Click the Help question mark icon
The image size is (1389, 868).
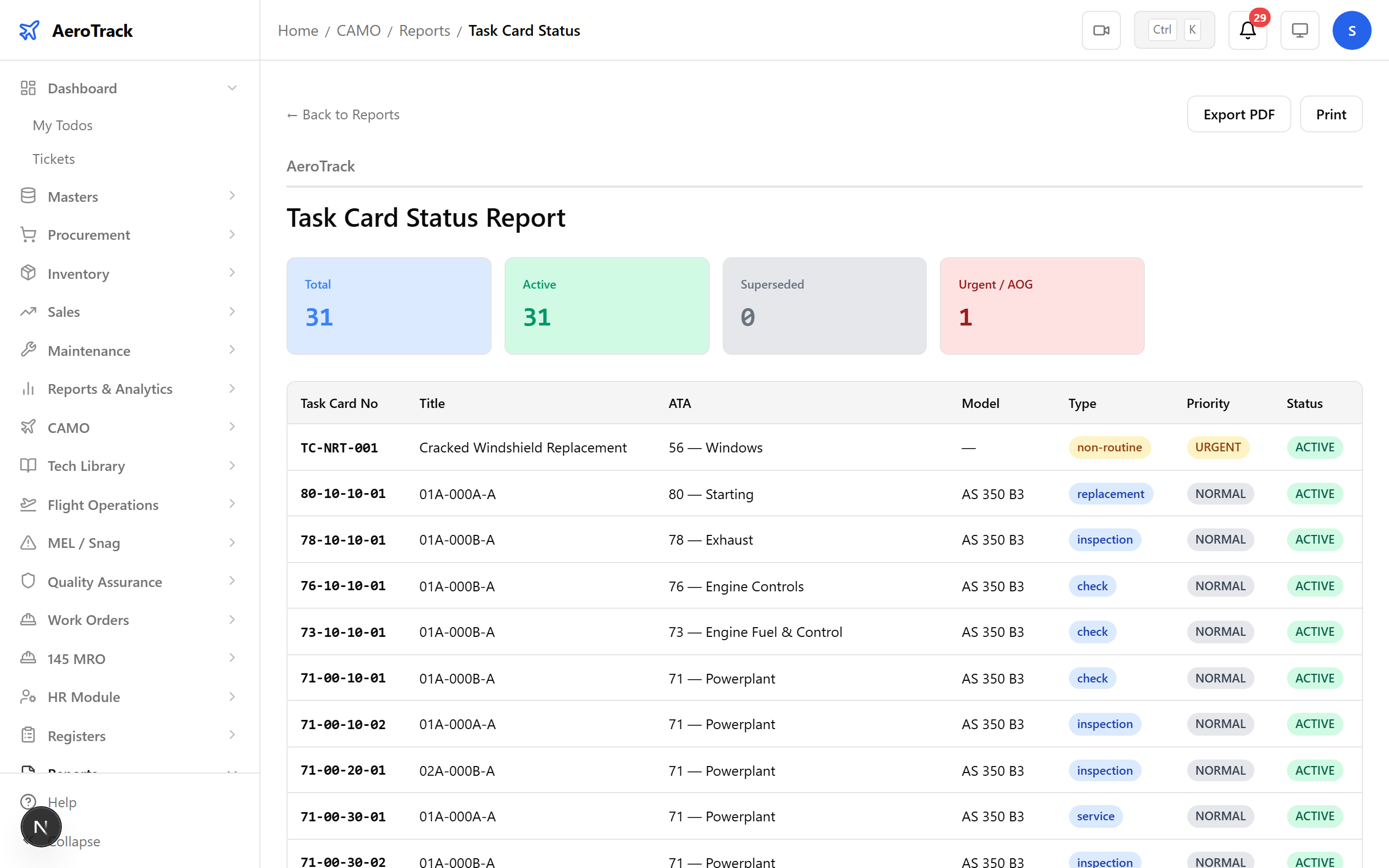[28, 802]
